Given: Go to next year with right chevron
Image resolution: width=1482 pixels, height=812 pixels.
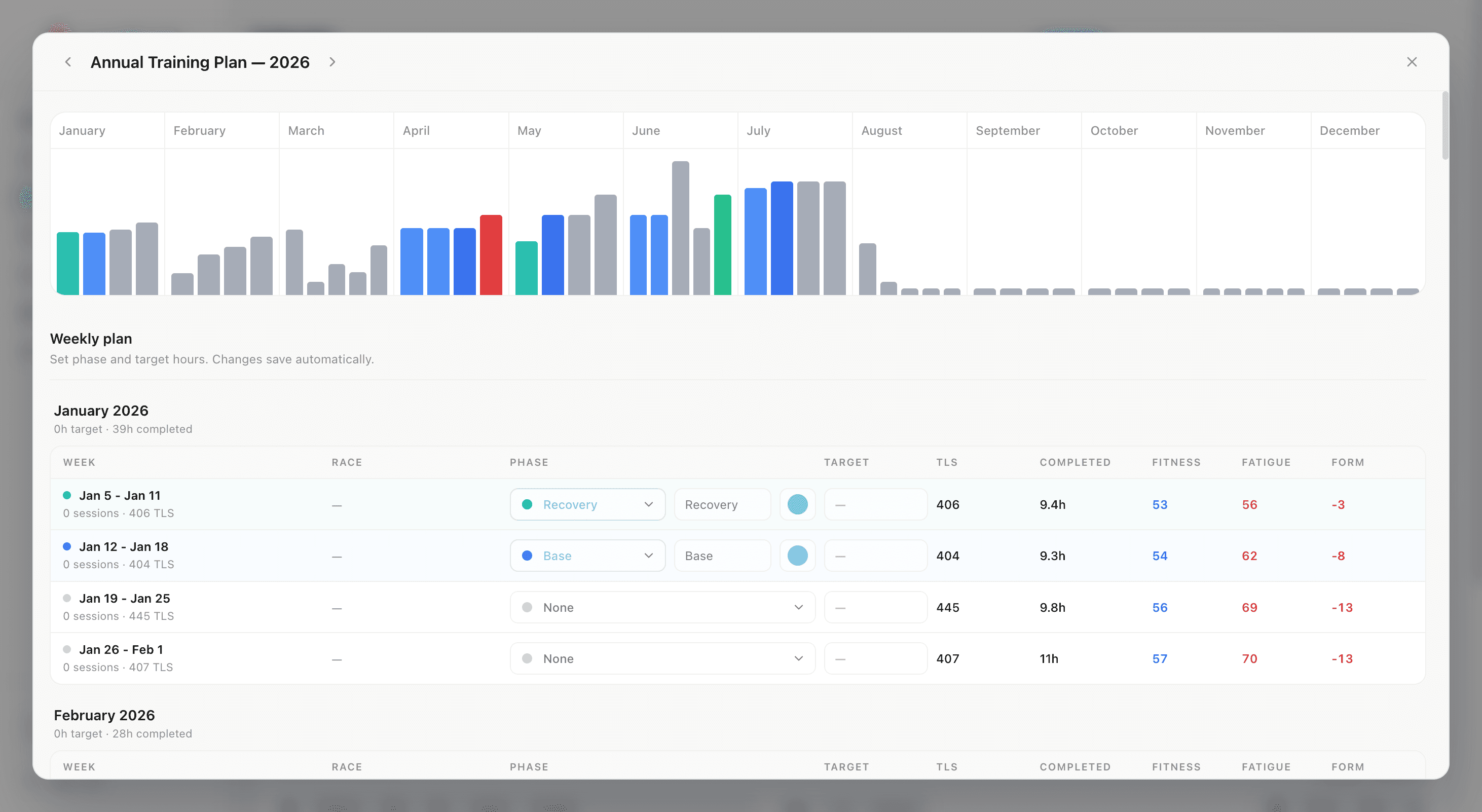Looking at the screenshot, I should click(x=332, y=61).
